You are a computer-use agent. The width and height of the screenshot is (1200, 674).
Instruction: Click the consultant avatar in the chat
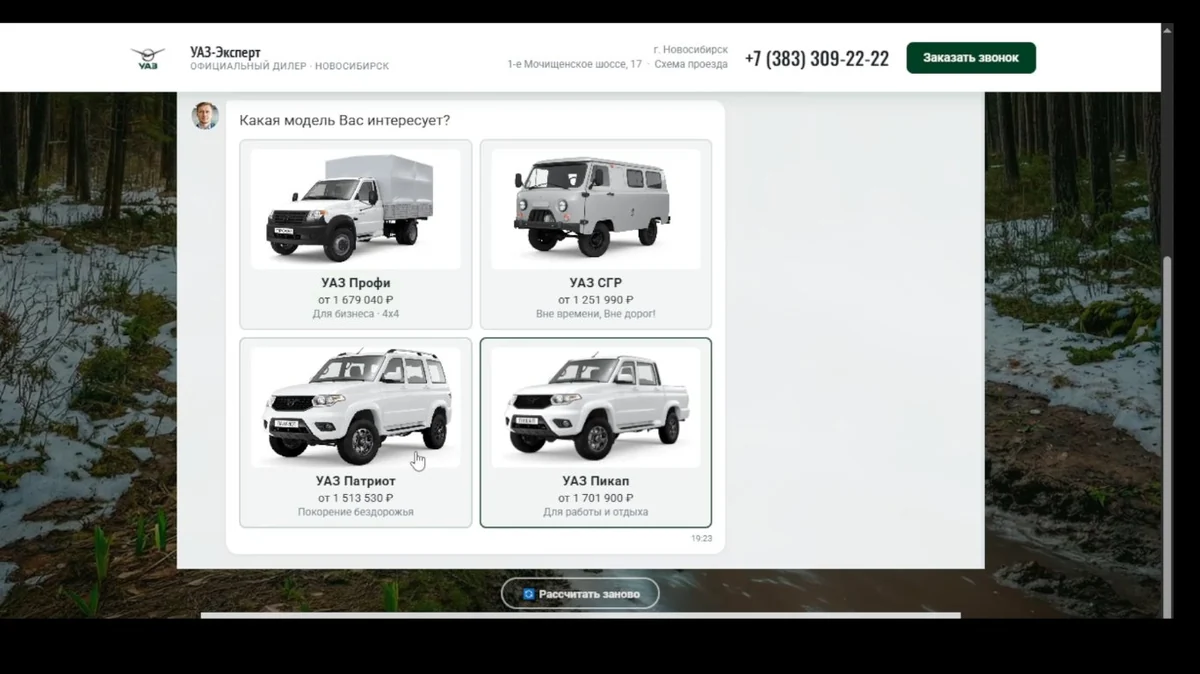205,116
